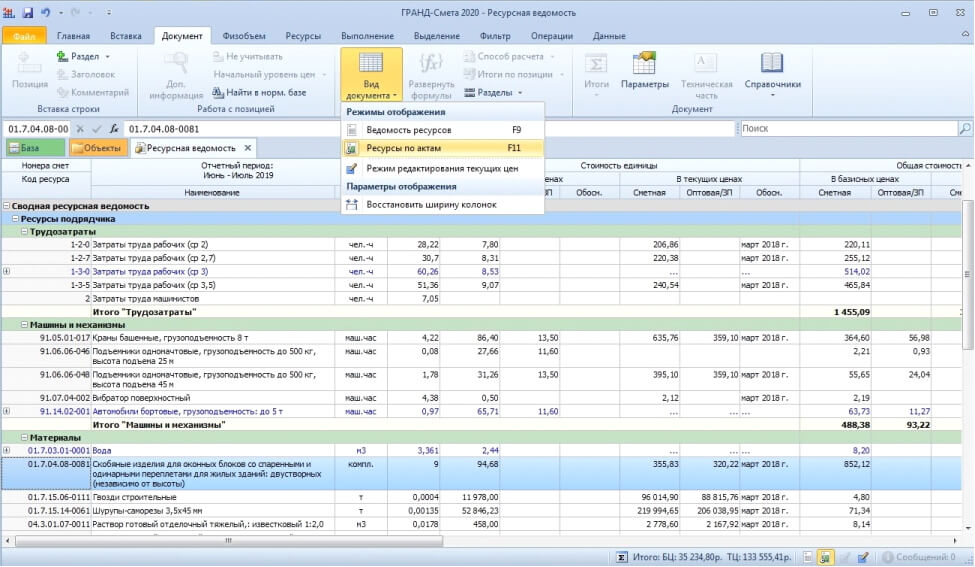Image resolution: width=975 pixels, height=567 pixels.
Task: Click the horizontal scrollbar thumb
Action: coord(229,541)
